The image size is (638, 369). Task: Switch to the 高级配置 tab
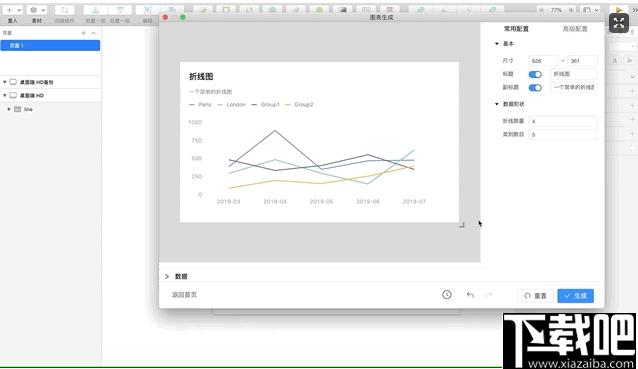click(575, 28)
